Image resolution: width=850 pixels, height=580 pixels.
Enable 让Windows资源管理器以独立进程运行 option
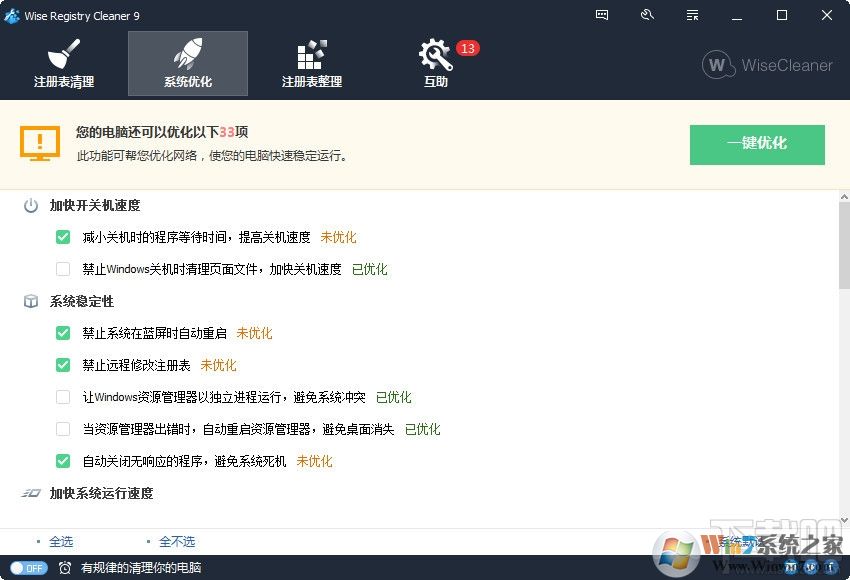click(x=63, y=397)
